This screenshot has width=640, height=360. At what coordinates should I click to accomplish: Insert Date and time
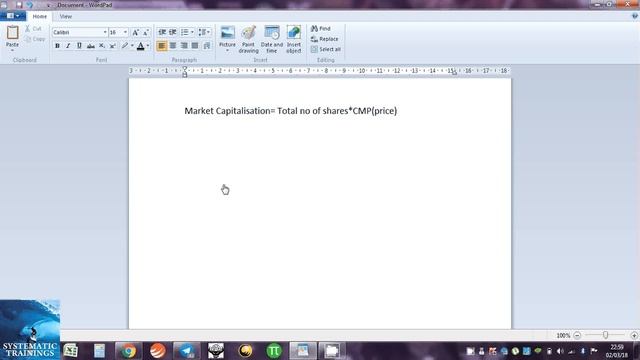coord(272,39)
